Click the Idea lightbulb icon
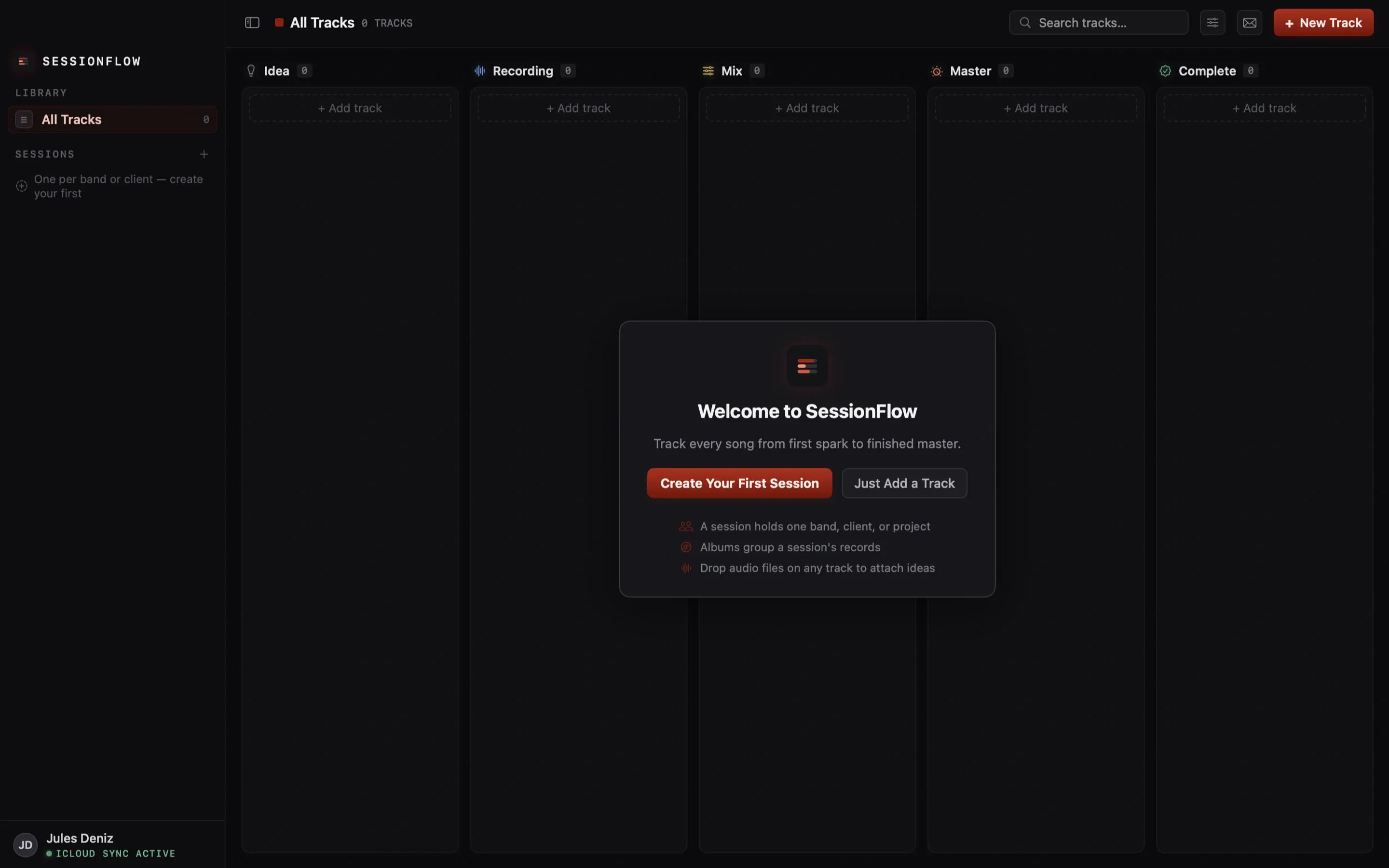1389x868 pixels. (x=251, y=70)
